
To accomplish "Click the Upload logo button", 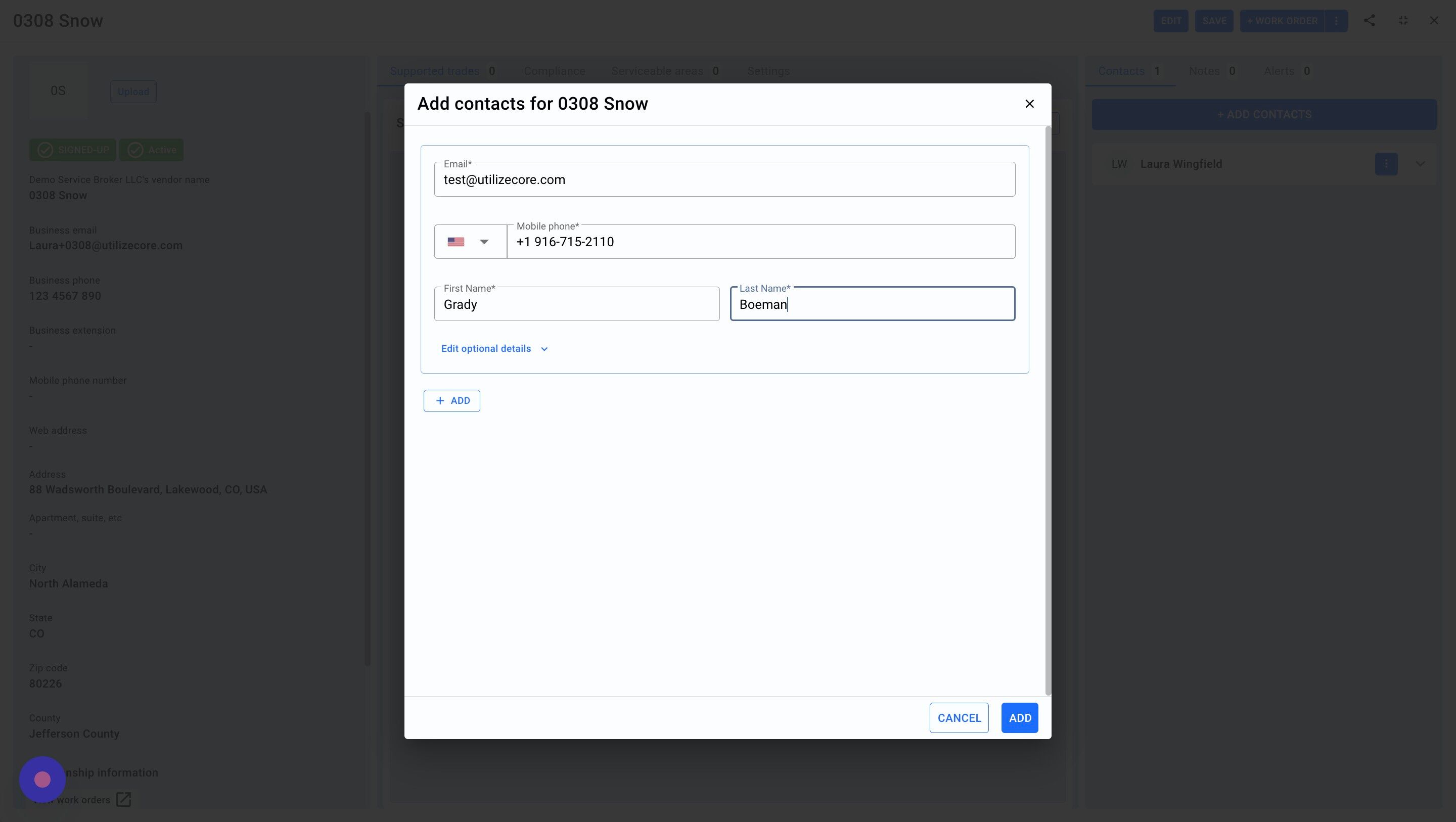I will pos(133,92).
